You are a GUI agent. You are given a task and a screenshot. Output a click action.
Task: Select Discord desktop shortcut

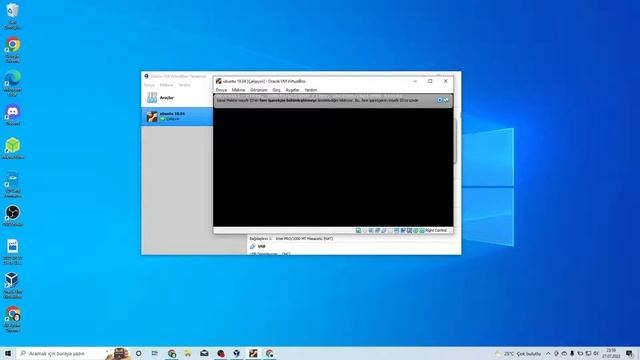(13, 115)
